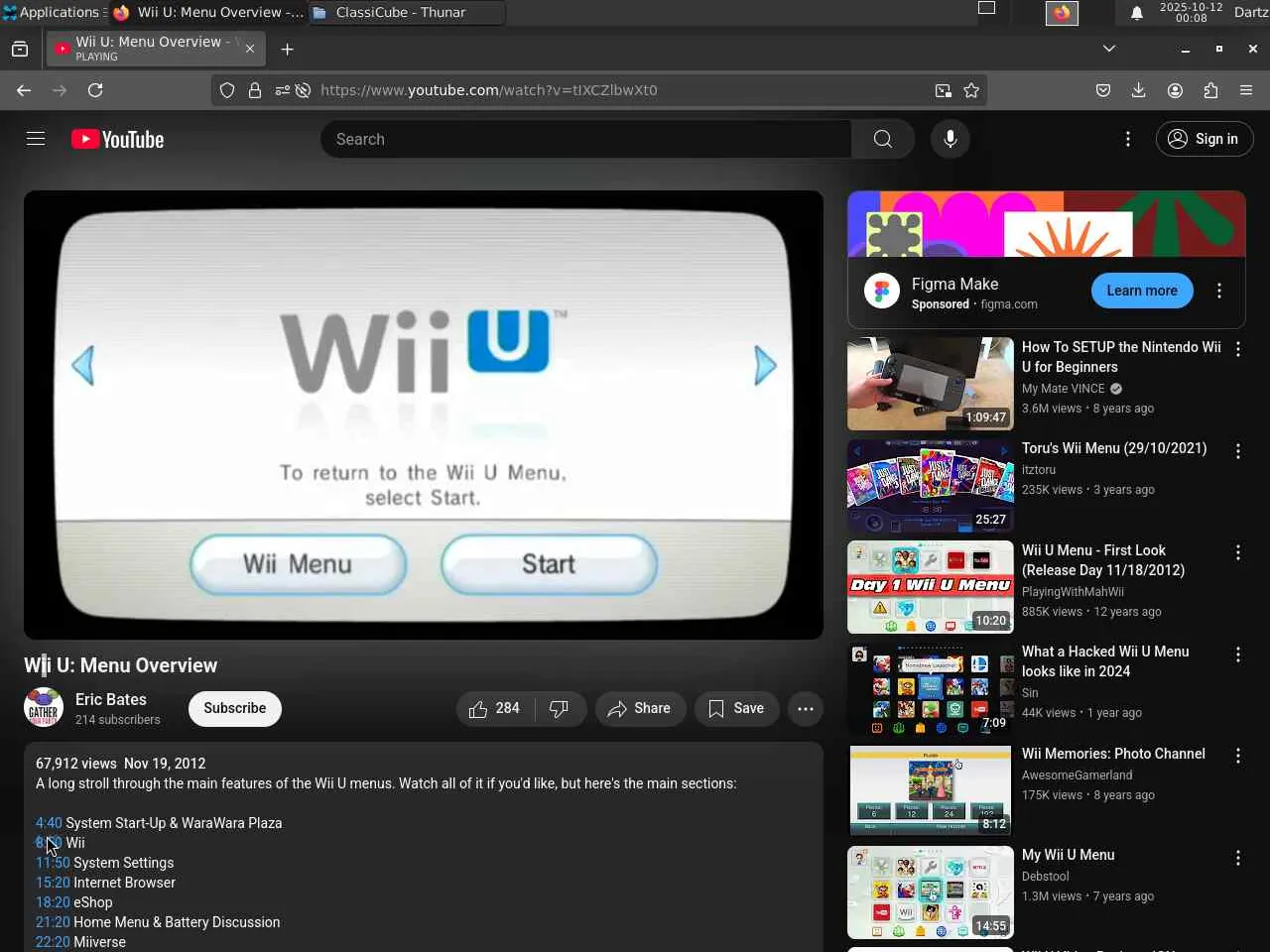Image resolution: width=1270 pixels, height=952 pixels.
Task: Open the Firefox account icon
Action: point(1175,90)
